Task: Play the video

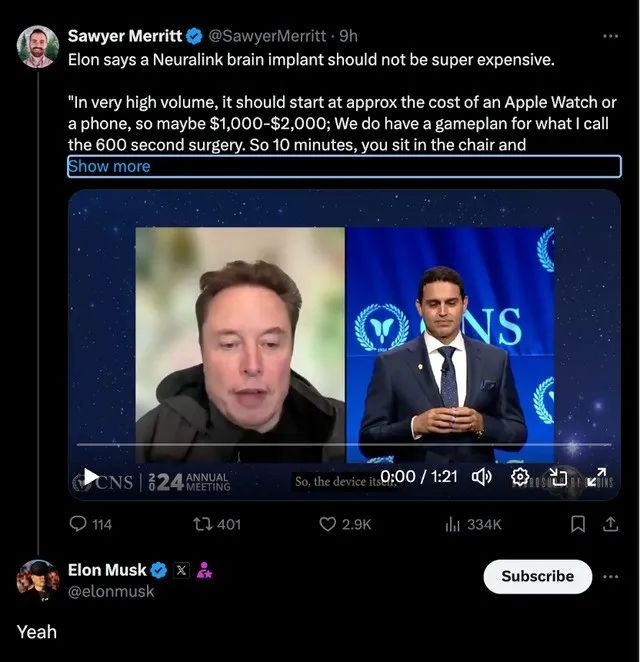Action: 91,477
